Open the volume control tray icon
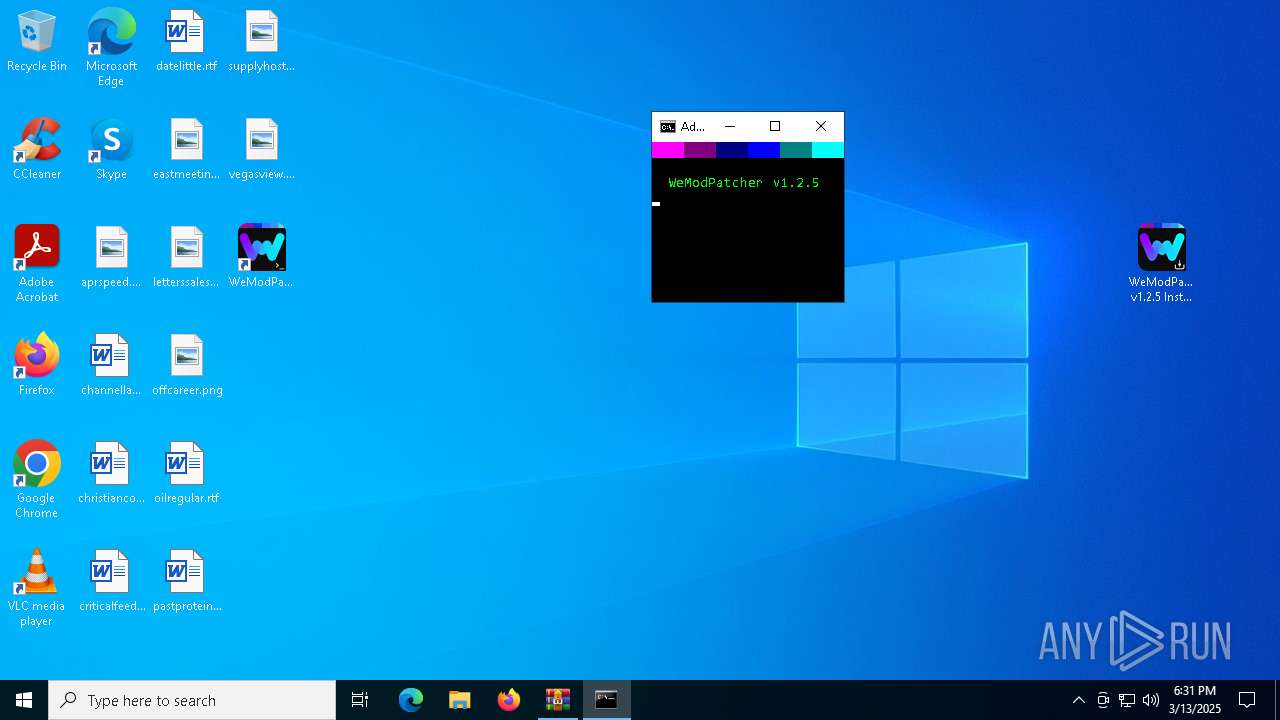 [1151, 700]
